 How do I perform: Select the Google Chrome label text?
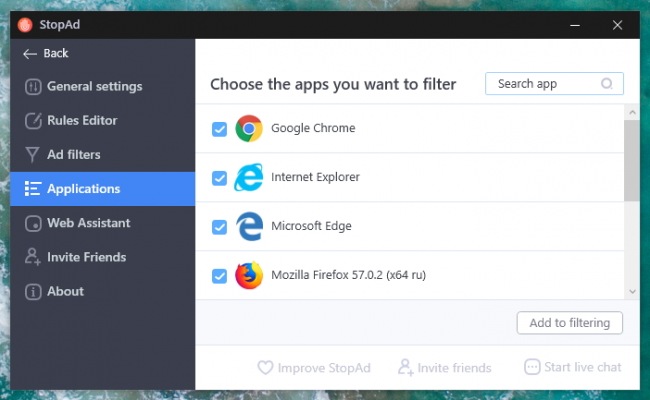313,128
